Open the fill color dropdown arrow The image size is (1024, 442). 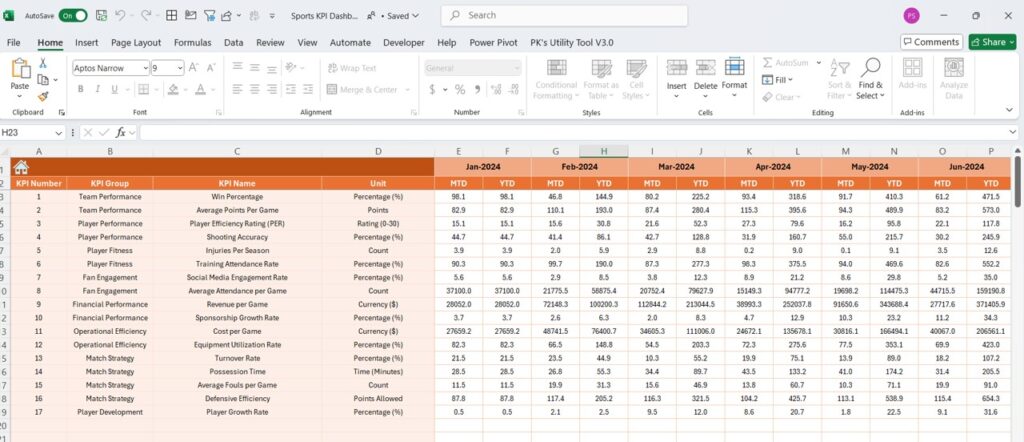185,89
